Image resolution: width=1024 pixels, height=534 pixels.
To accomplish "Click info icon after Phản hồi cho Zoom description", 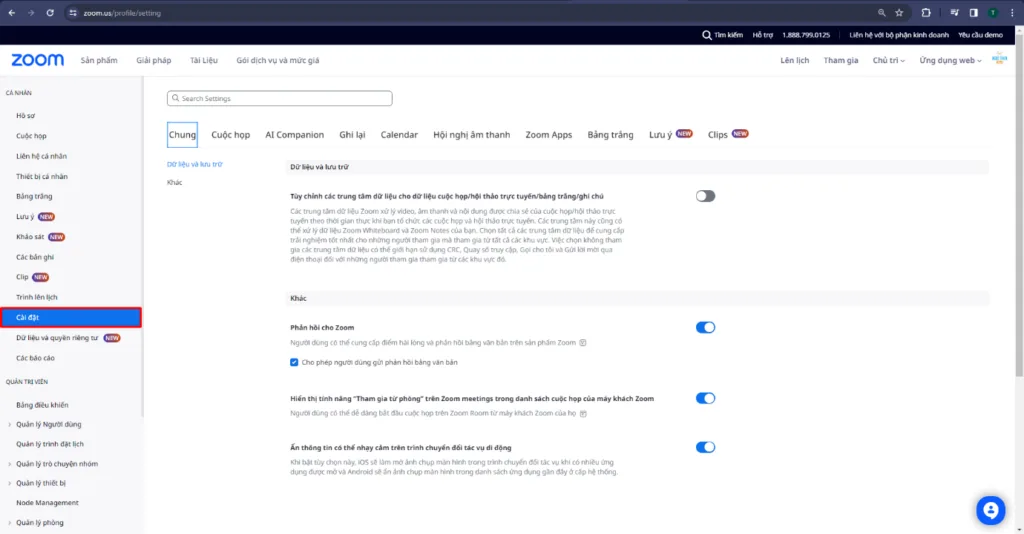I will (x=583, y=343).
